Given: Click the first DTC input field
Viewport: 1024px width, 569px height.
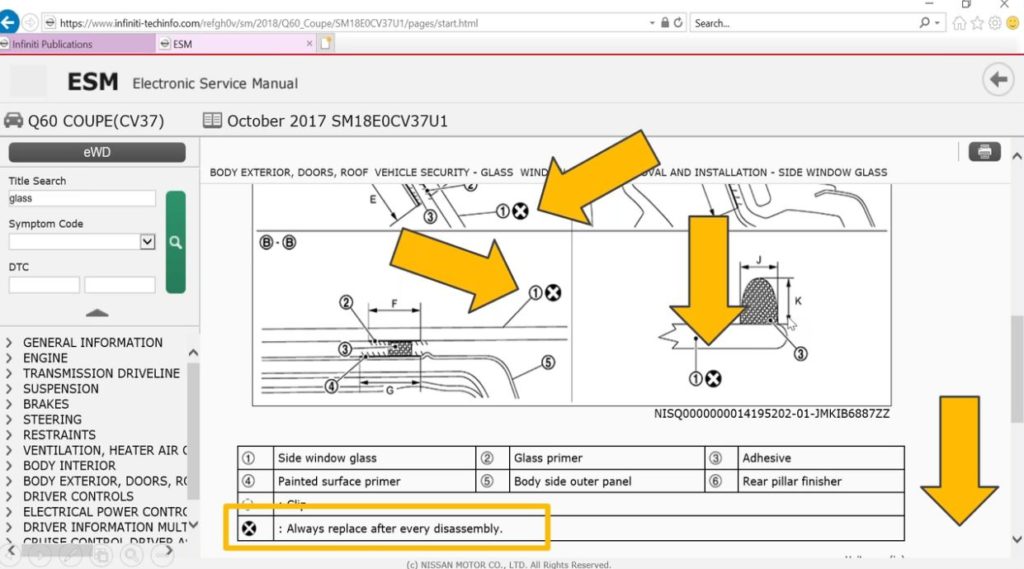Looking at the screenshot, I should point(44,285).
